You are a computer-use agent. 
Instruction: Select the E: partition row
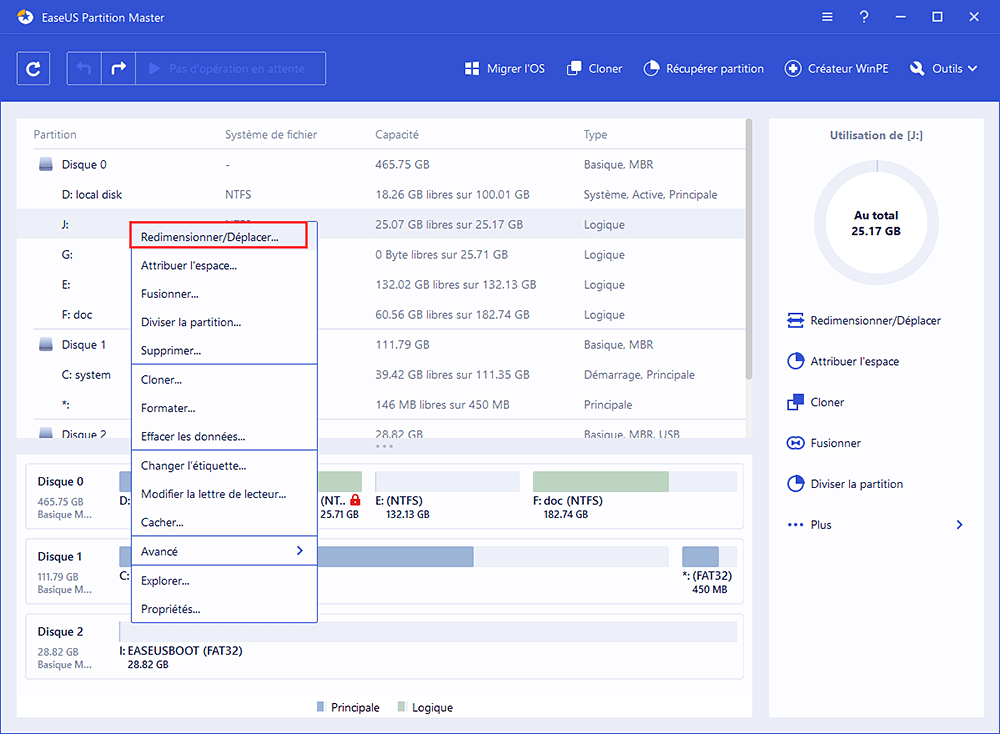381,284
